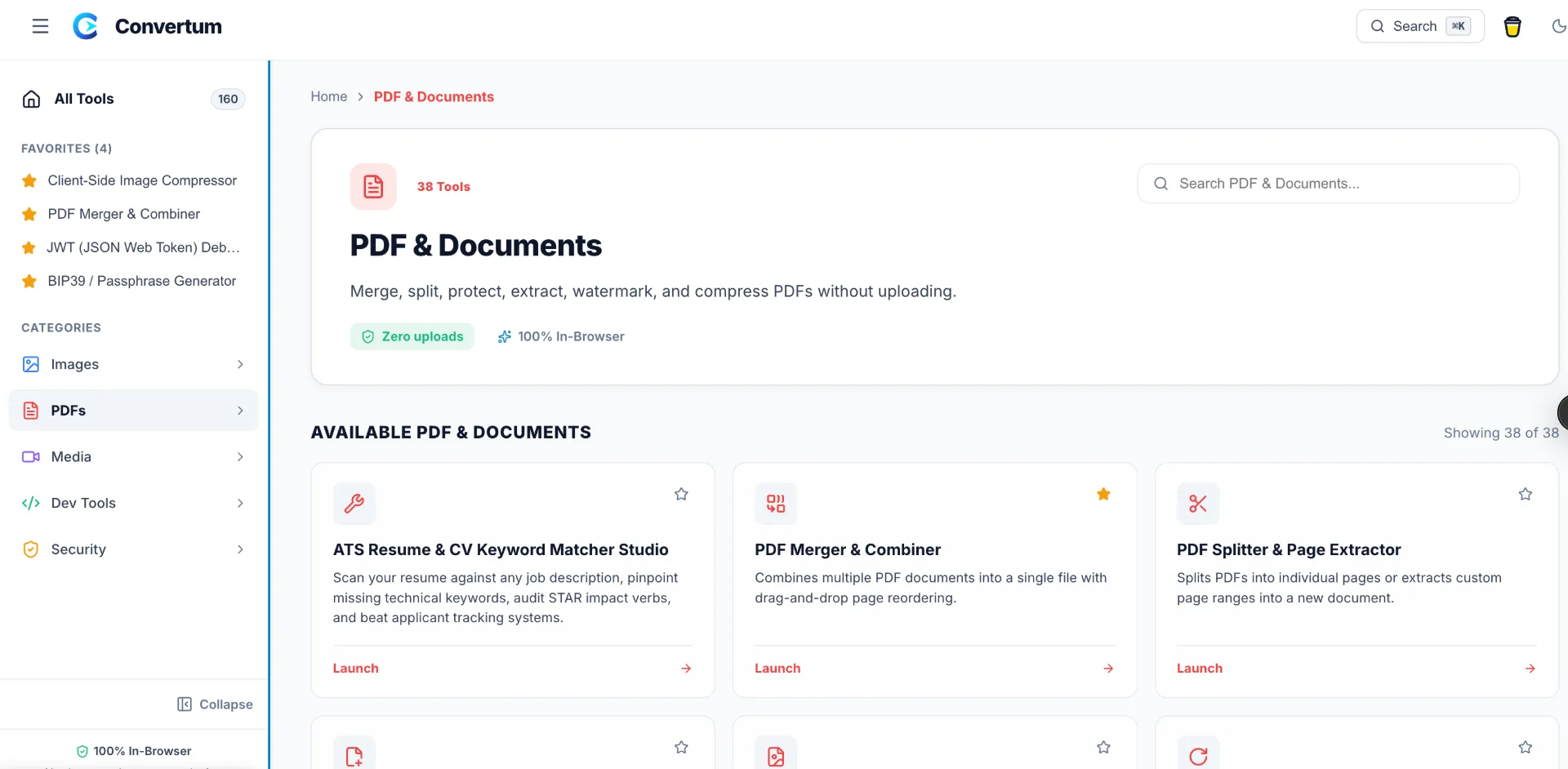Open PDF Splitter & Page Extractor title
The width and height of the screenshot is (1568, 769).
coord(1289,549)
